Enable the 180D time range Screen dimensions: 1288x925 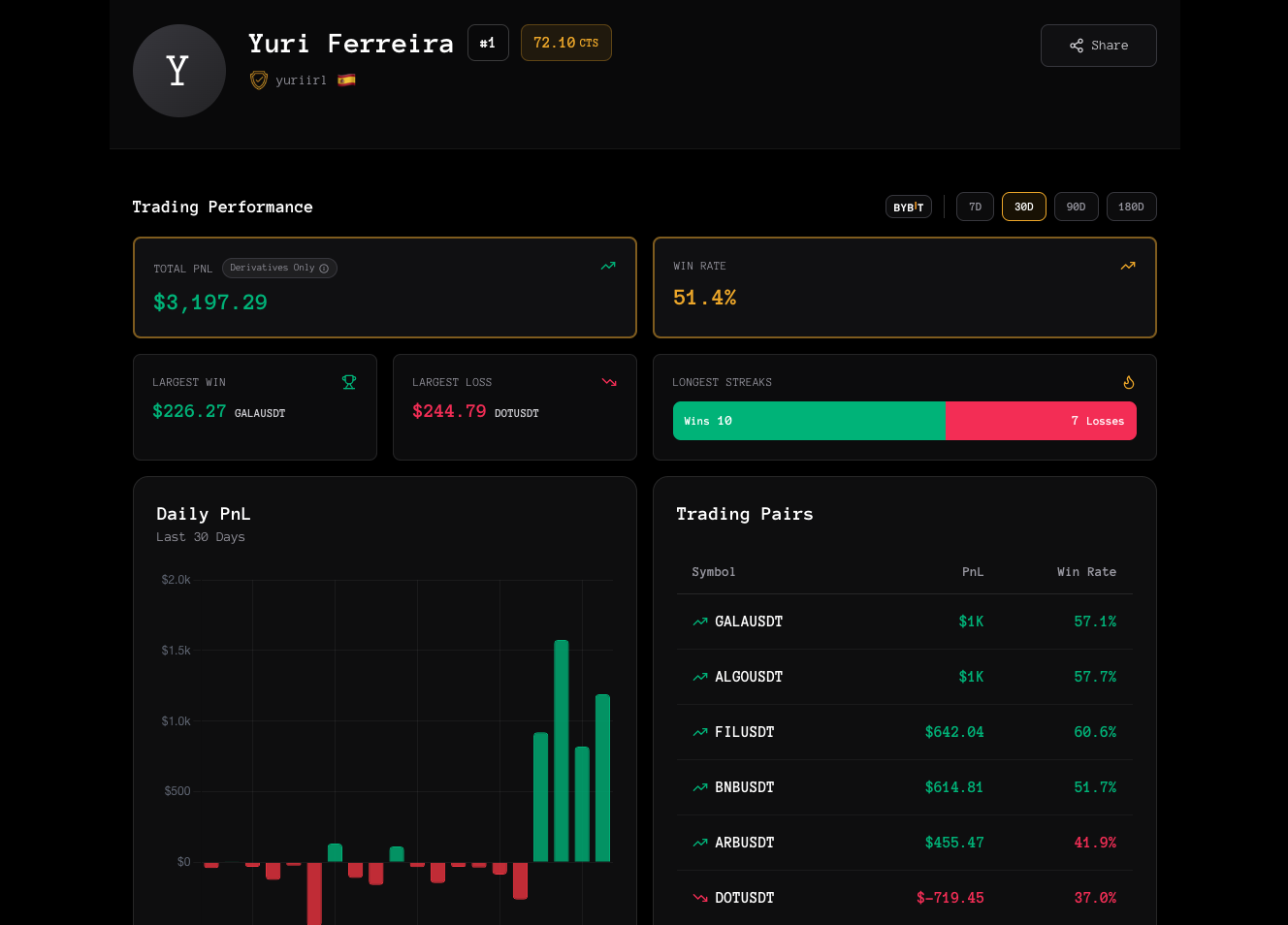tap(1131, 206)
